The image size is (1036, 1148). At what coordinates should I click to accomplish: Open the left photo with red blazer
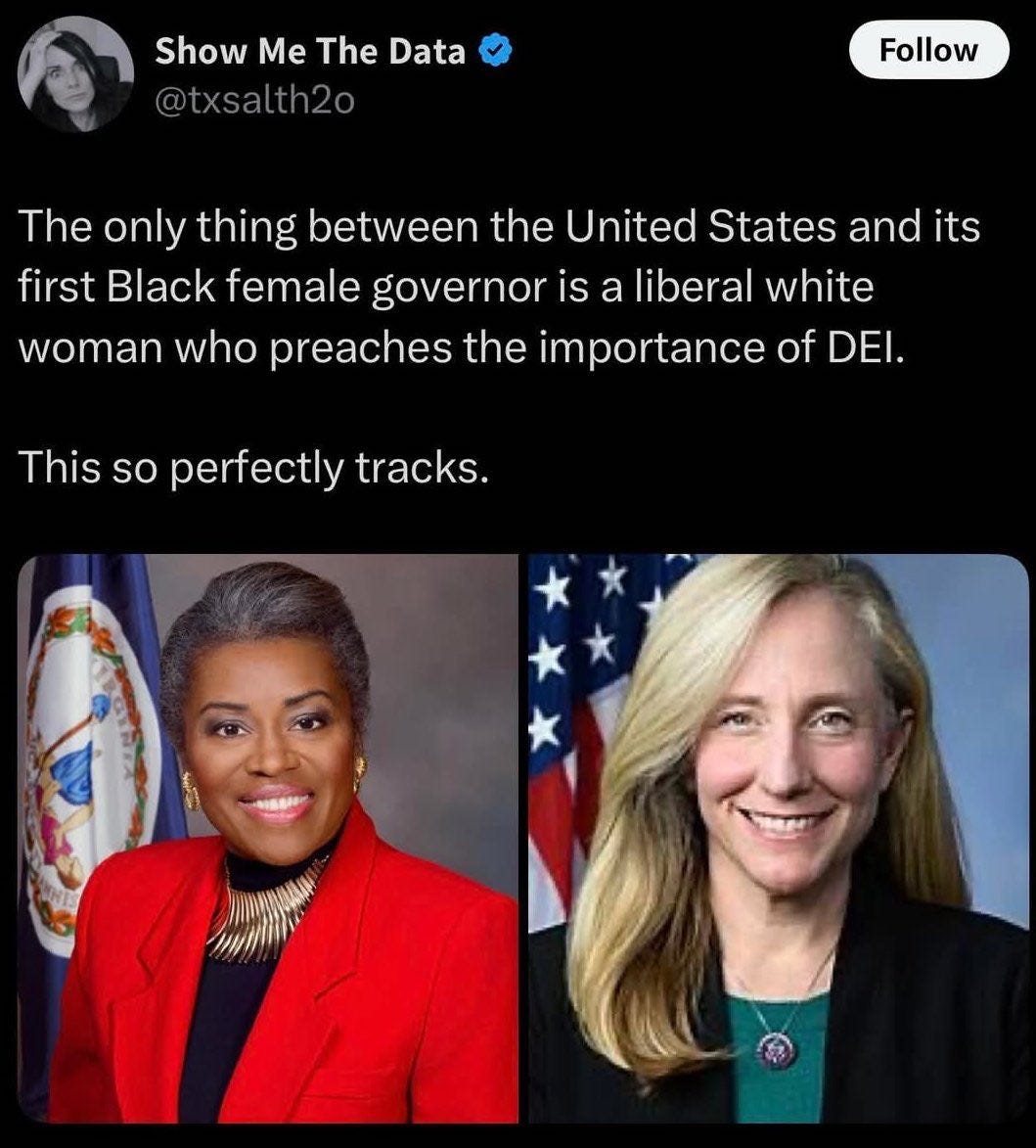pos(268,839)
